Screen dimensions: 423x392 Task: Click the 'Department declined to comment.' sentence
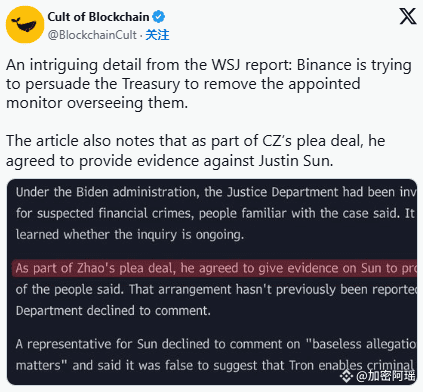click(x=113, y=311)
